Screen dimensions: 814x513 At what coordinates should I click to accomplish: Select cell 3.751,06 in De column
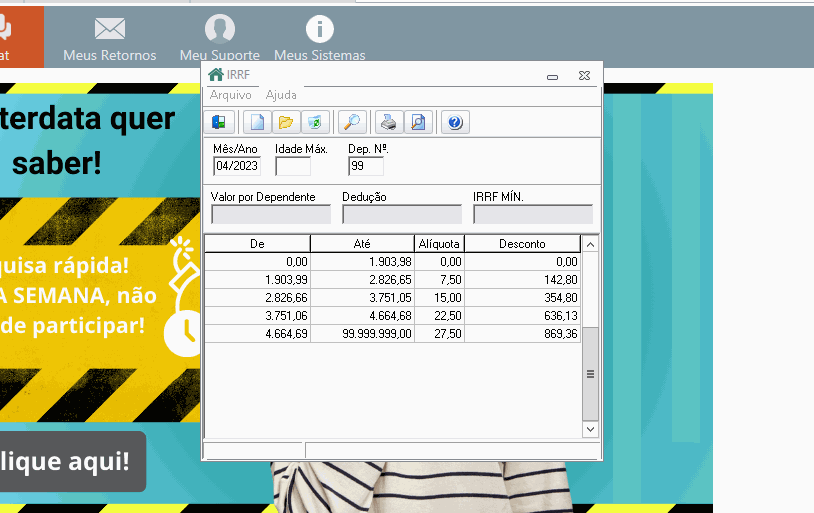pyautogui.click(x=257, y=316)
